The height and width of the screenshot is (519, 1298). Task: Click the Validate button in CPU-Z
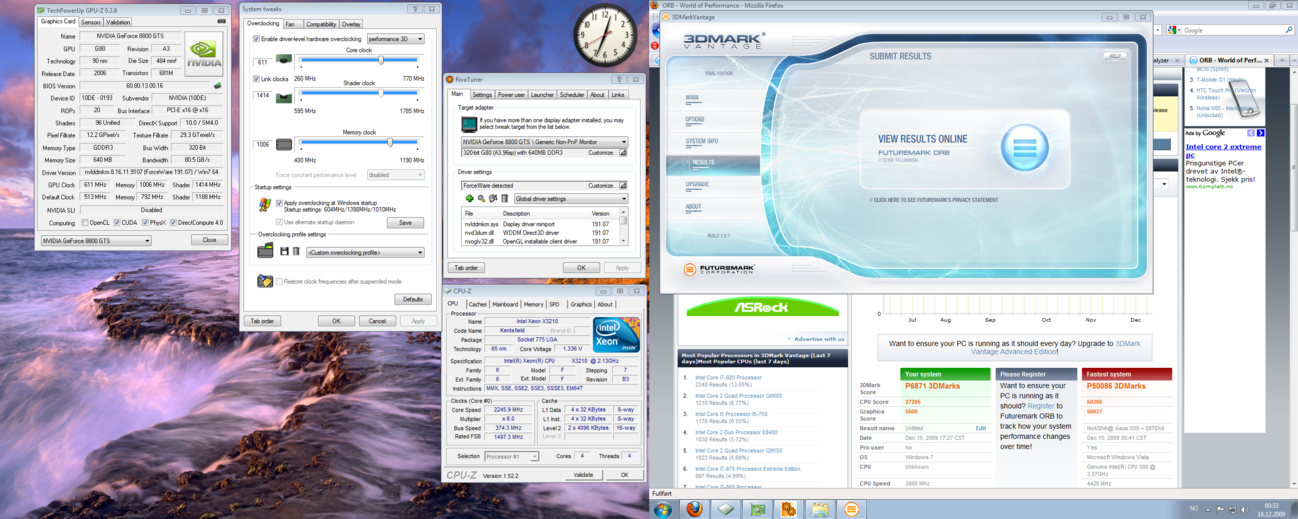(583, 475)
